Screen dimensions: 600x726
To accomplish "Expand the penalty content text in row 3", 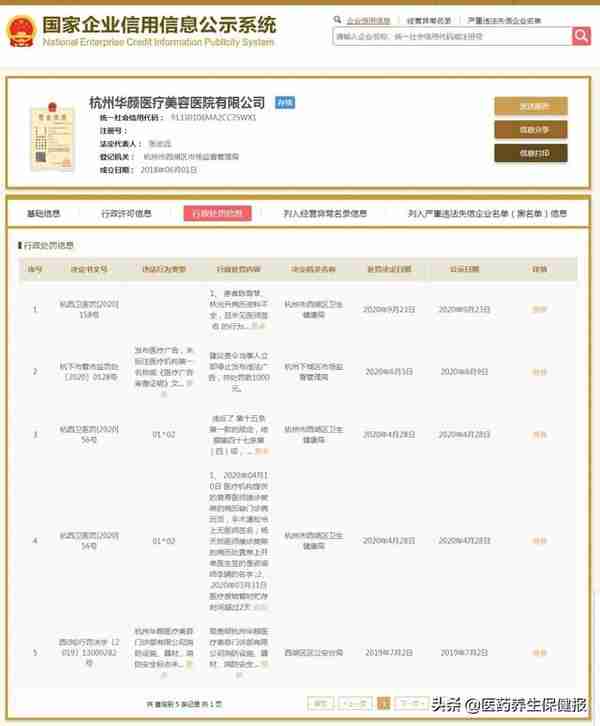I will coord(262,451).
